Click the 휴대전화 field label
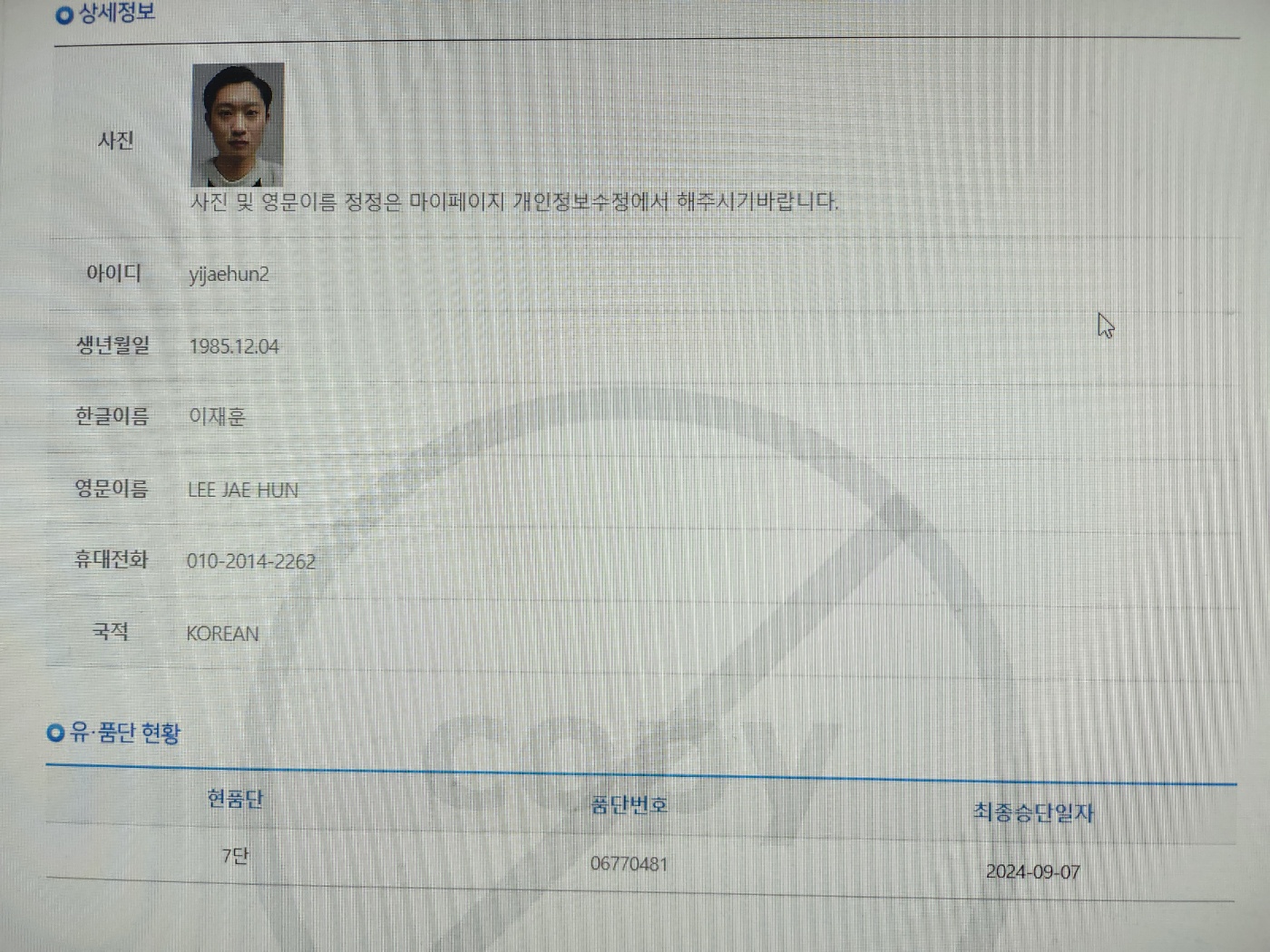1270x952 pixels. (x=111, y=559)
